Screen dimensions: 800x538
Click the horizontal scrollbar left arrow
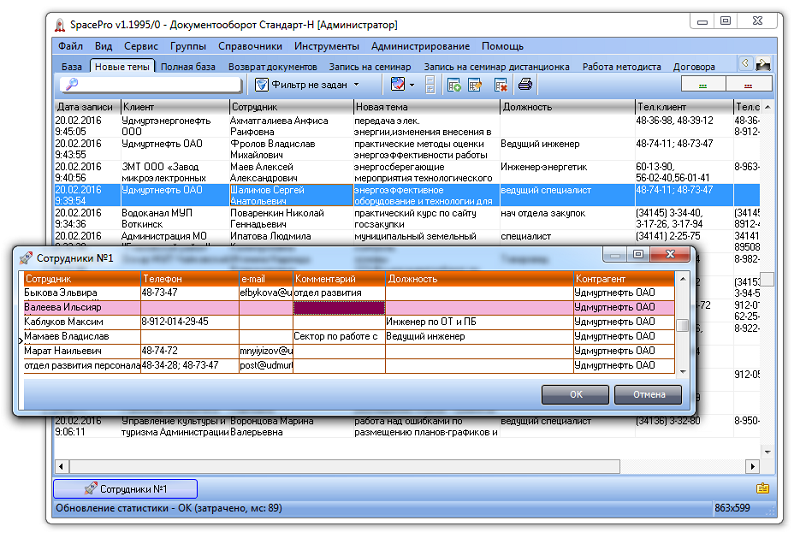click(x=61, y=466)
